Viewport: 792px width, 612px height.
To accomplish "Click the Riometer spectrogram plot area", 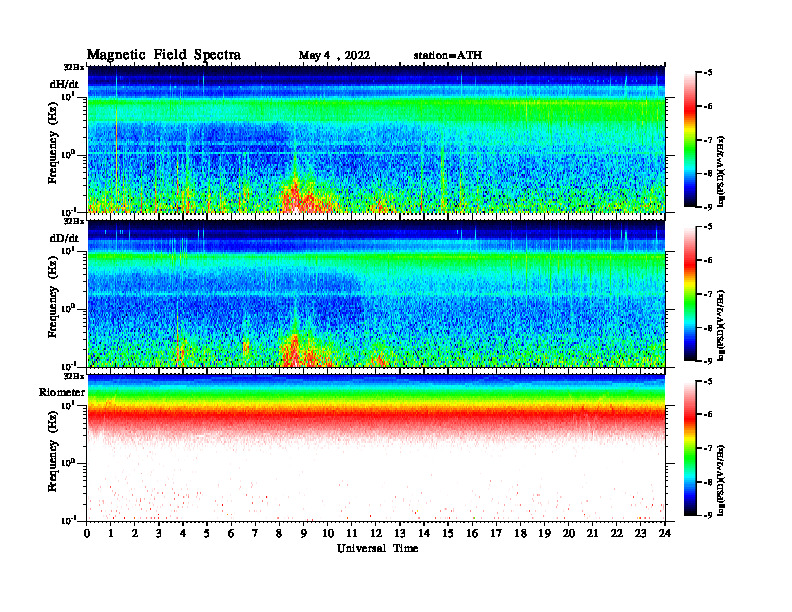I will 376,448.
